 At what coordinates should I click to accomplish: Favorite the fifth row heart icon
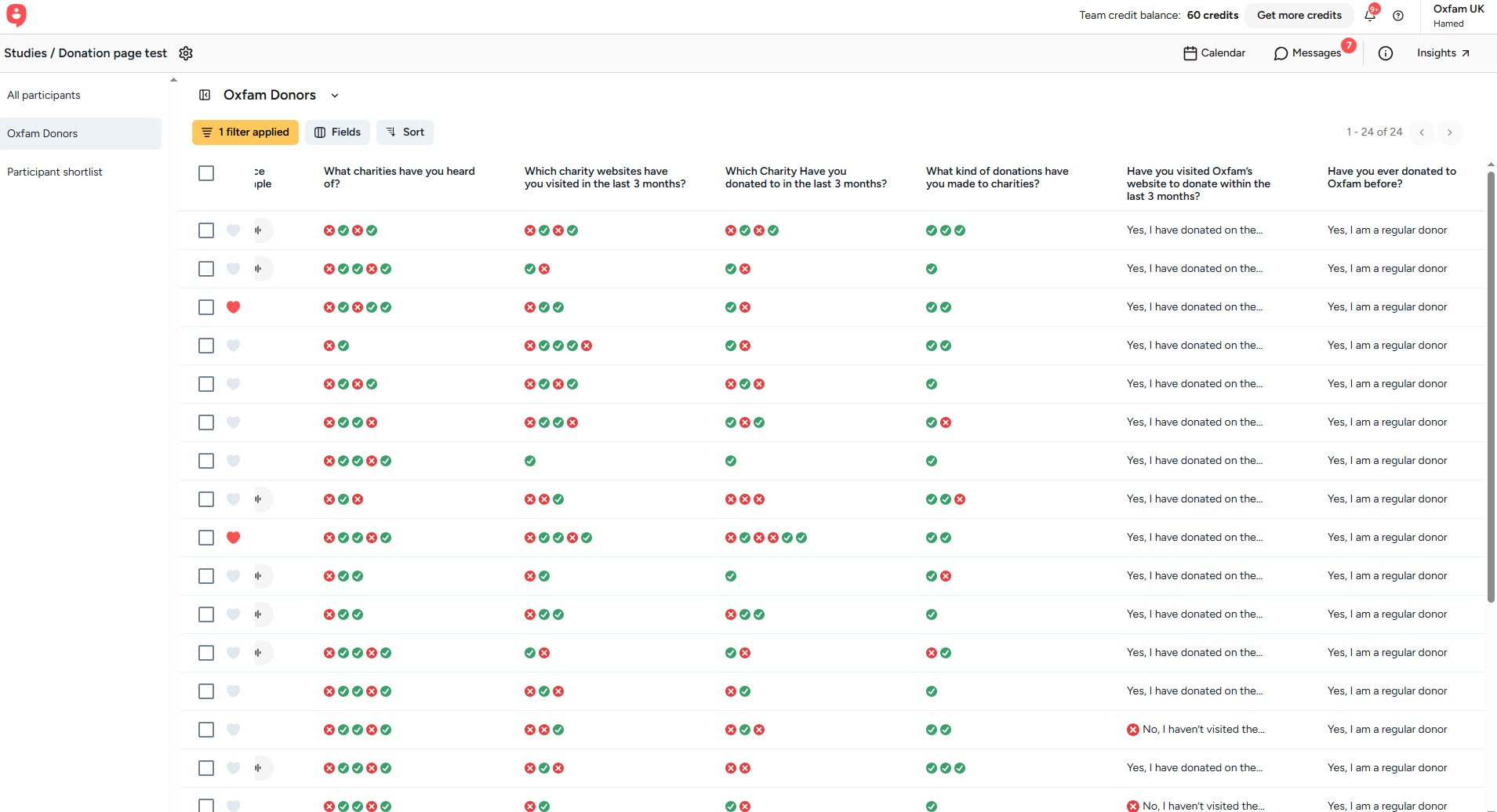(233, 384)
